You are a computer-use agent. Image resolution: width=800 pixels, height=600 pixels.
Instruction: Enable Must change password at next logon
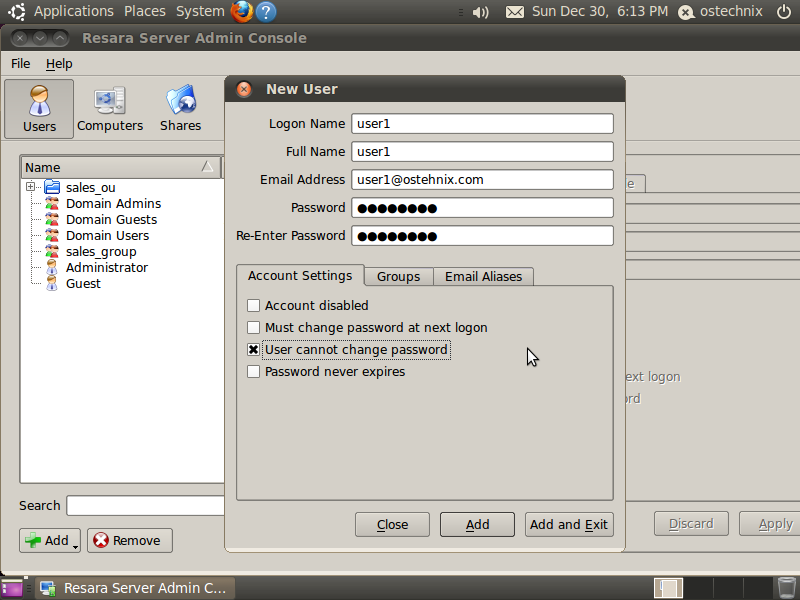[x=253, y=328]
